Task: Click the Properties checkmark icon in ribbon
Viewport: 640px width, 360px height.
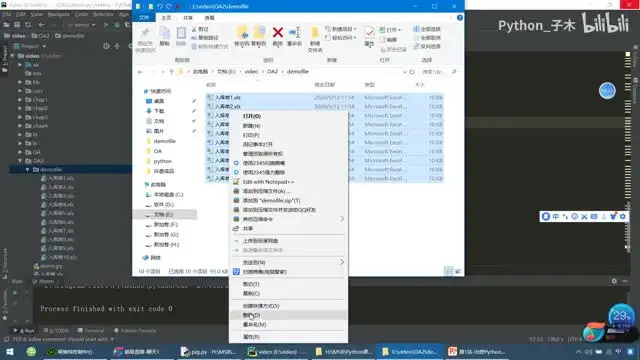Action: tap(369, 33)
